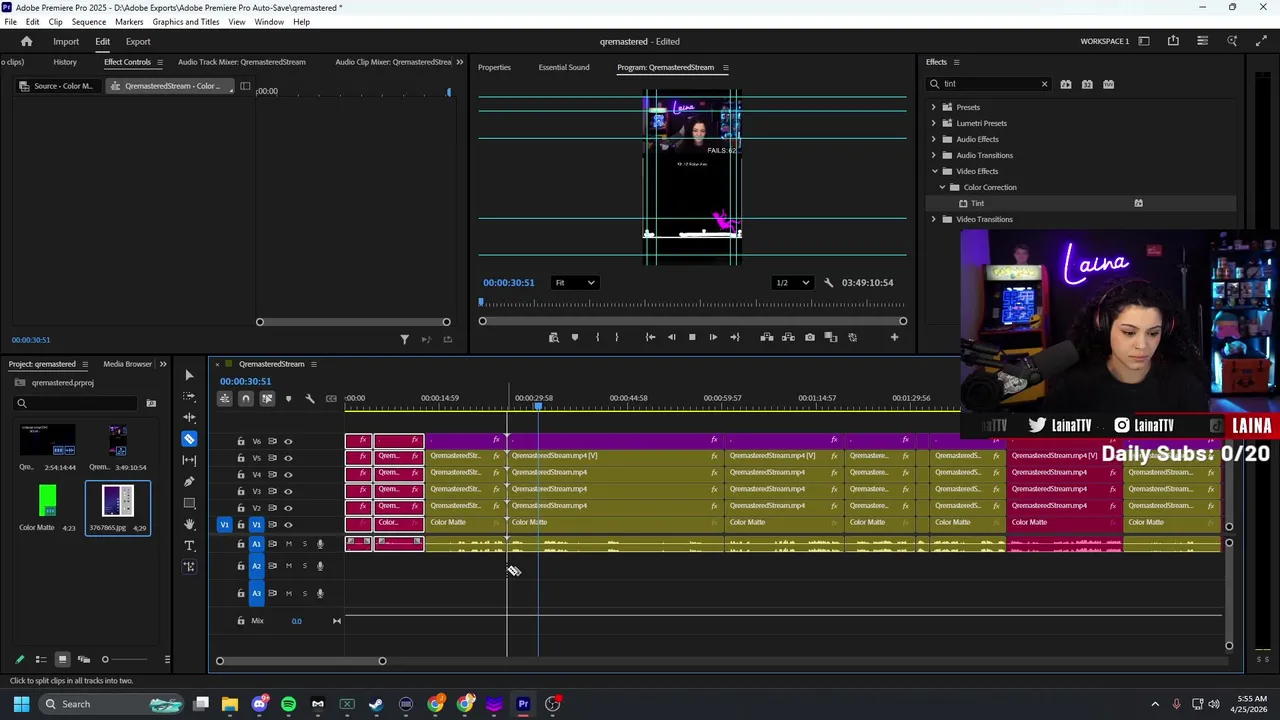This screenshot has width=1280, height=720.
Task: Add marker in the Program monitor
Action: (575, 337)
